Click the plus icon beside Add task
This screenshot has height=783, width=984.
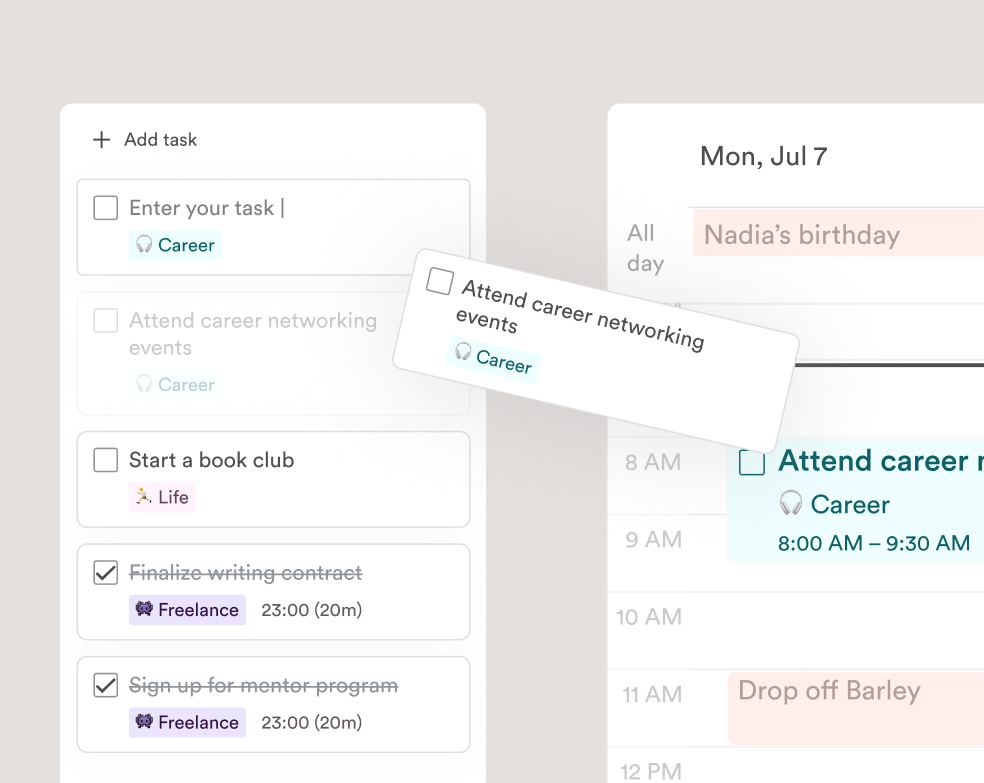pyautogui.click(x=101, y=140)
